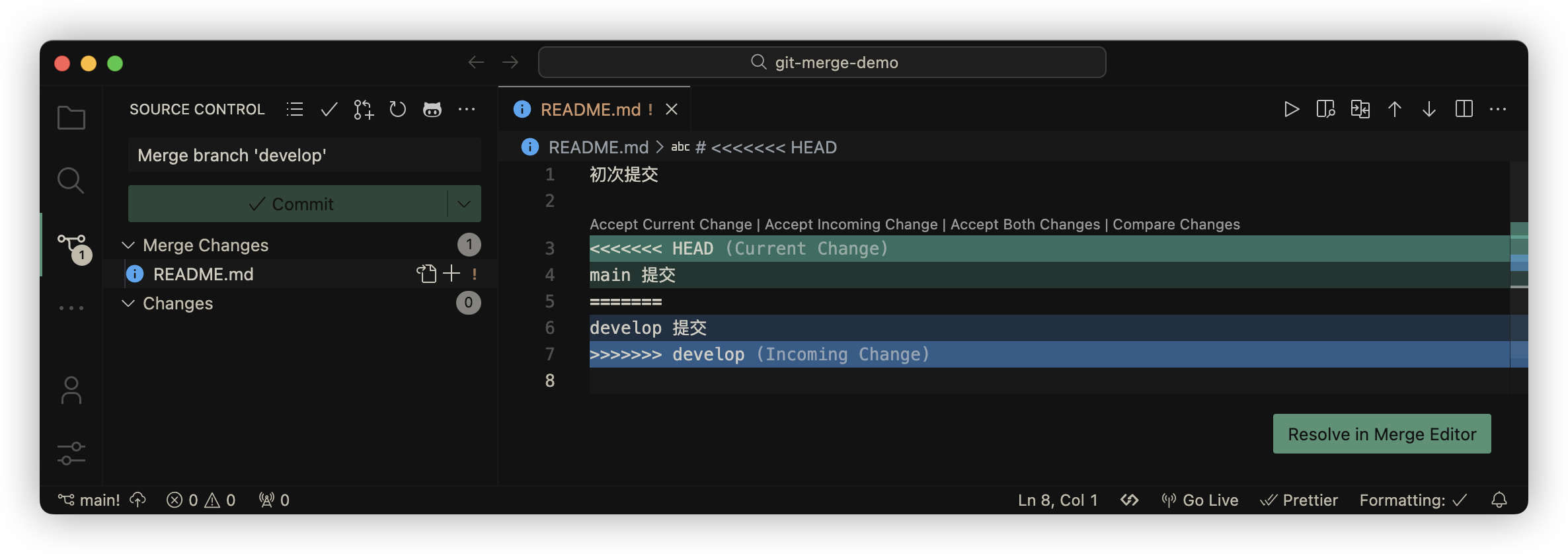Click the commit message input field
Image resolution: width=1568 pixels, height=554 pixels.
click(x=304, y=155)
